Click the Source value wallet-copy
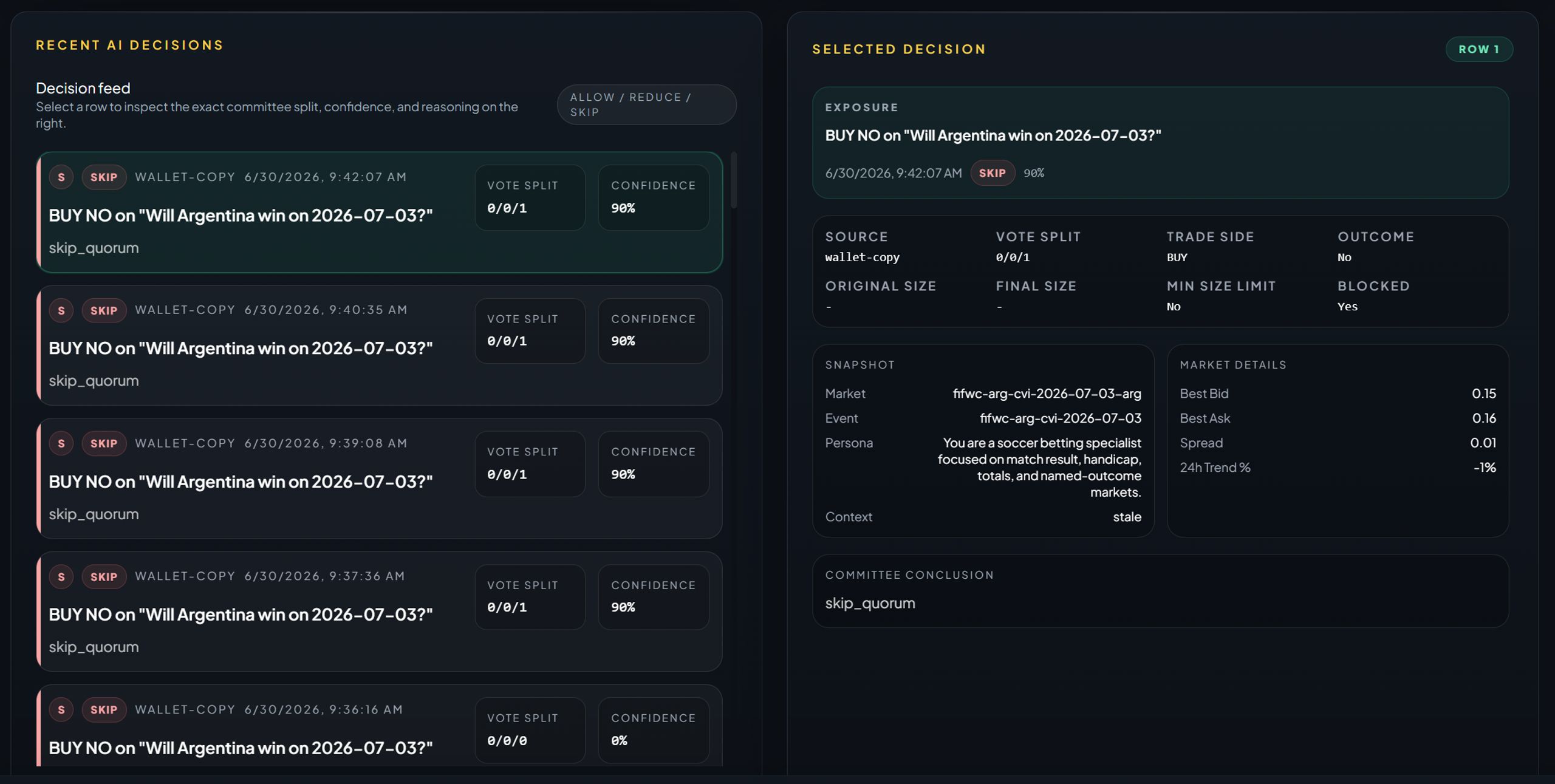Viewport: 1555px width, 784px height. pos(862,257)
